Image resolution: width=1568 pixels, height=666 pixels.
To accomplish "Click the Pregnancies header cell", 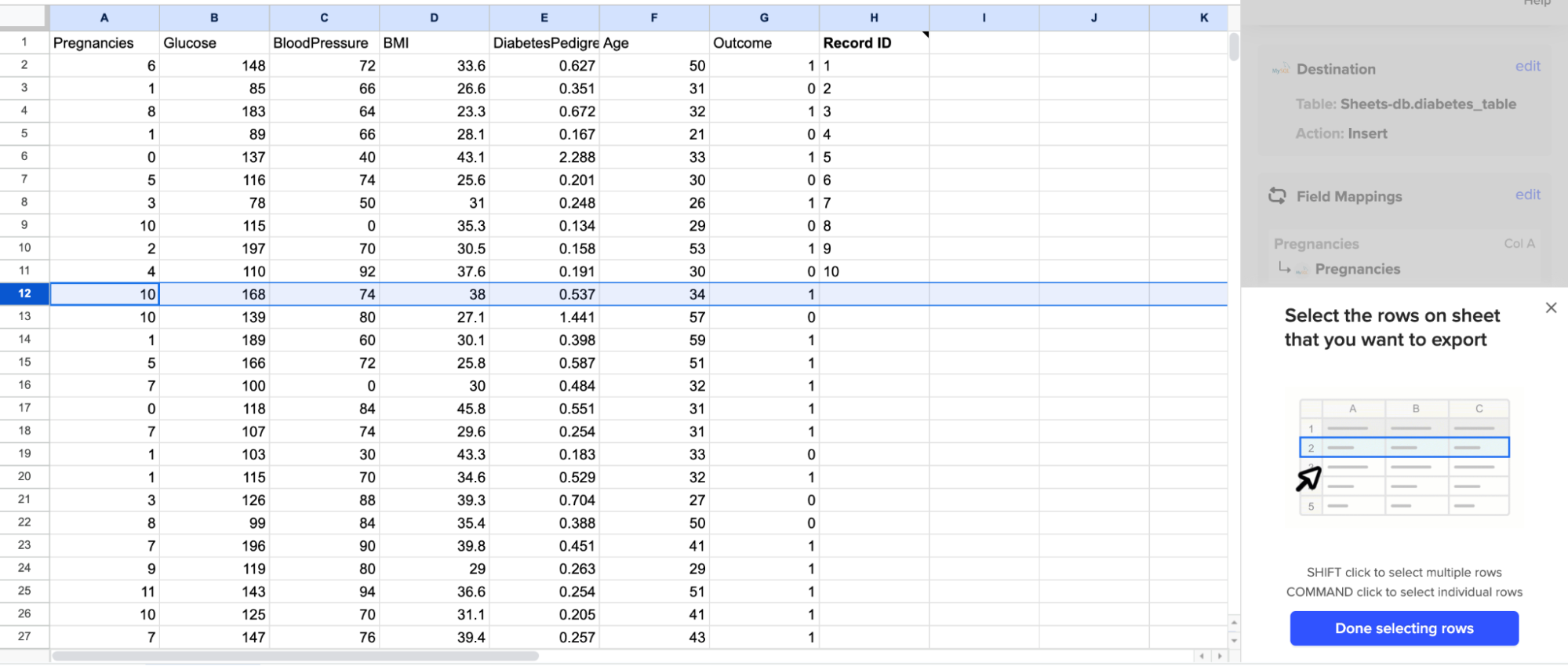I will pyautogui.click(x=104, y=42).
